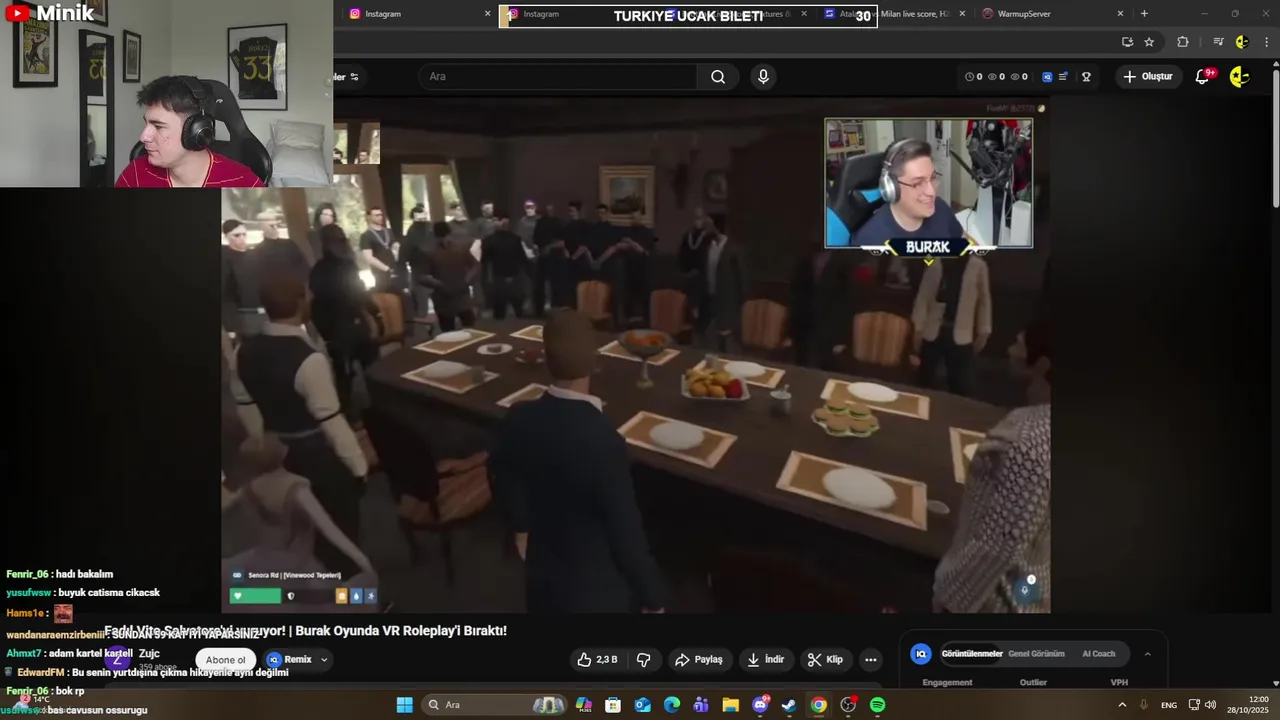
Task: Open Microsoft Edge from taskbar
Action: click(672, 705)
